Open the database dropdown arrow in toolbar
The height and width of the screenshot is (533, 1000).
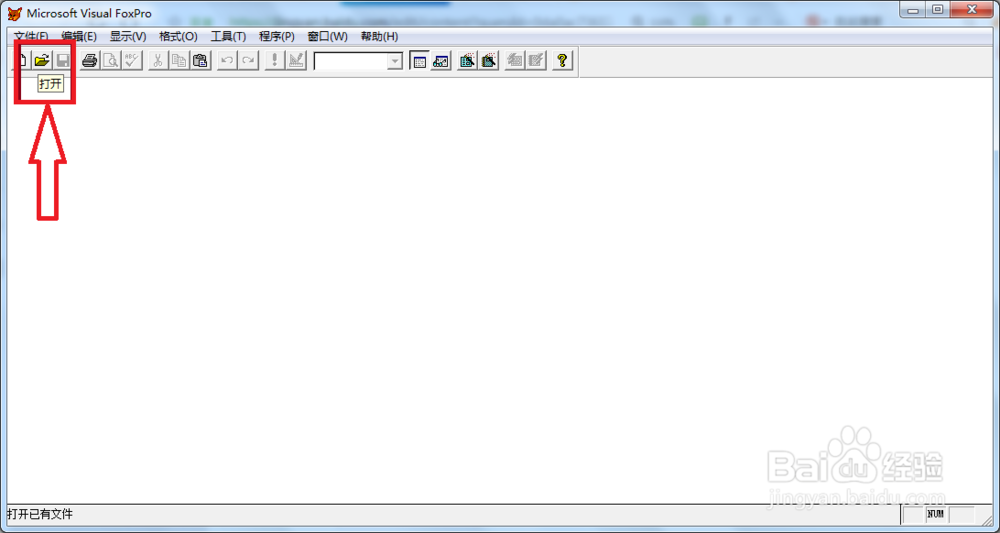[x=395, y=61]
